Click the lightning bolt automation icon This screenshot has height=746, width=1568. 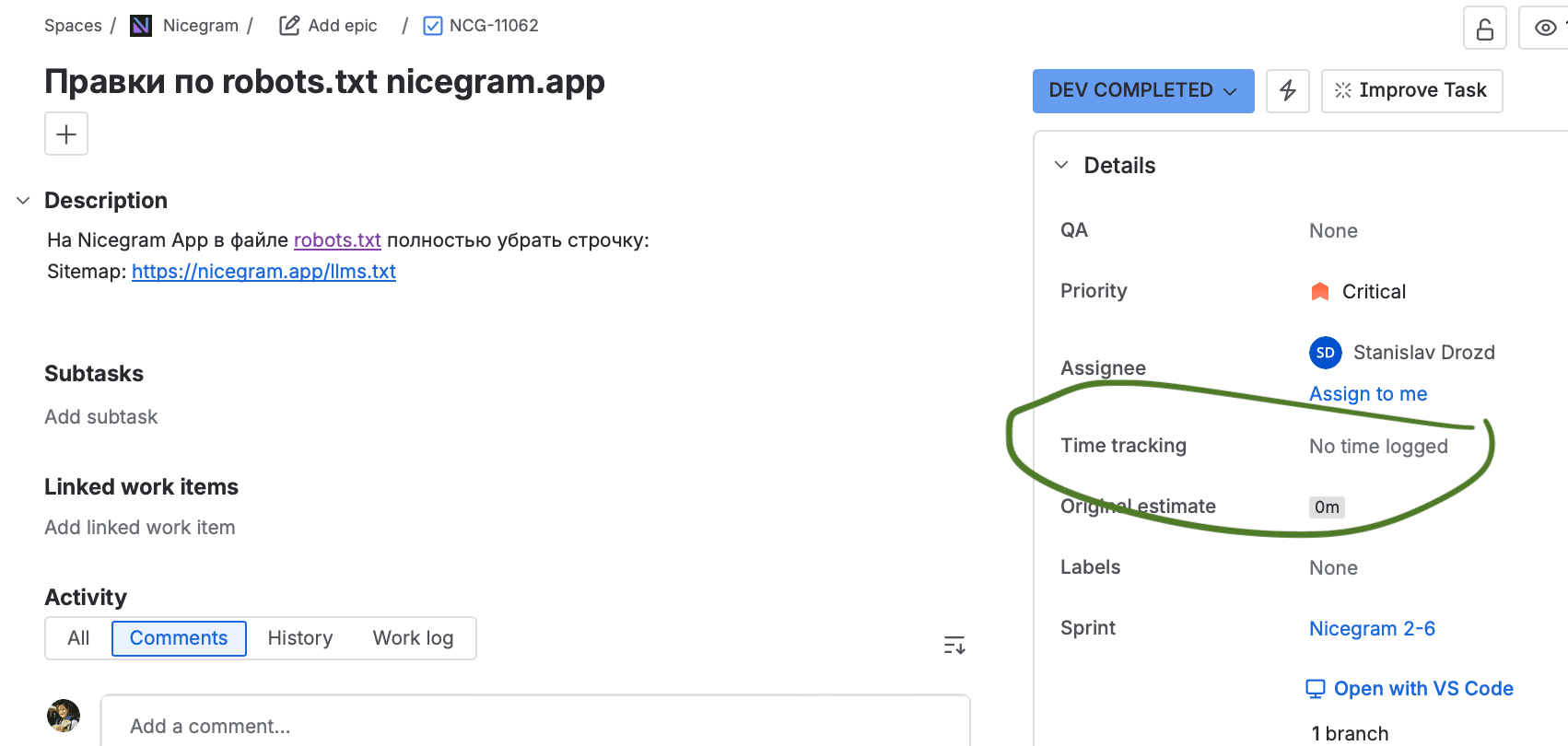1287,90
